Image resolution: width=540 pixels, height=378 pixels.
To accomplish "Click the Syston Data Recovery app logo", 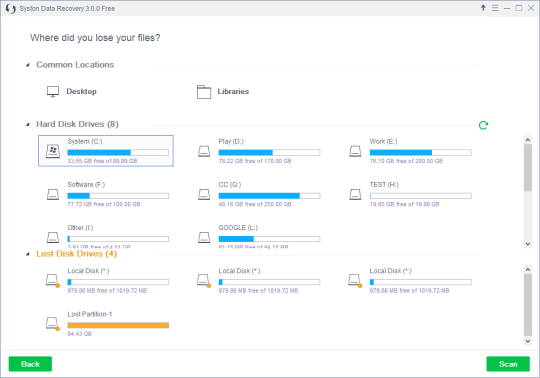I will click(11, 8).
